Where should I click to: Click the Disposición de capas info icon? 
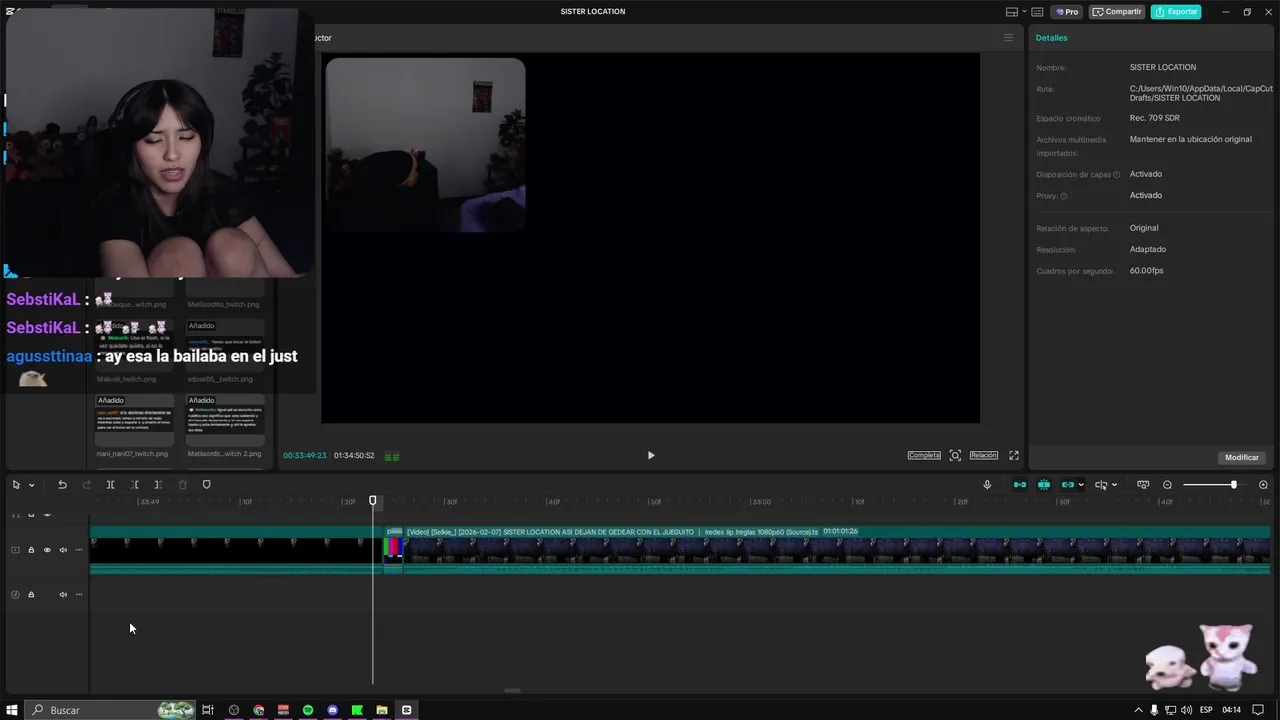pos(1117,175)
